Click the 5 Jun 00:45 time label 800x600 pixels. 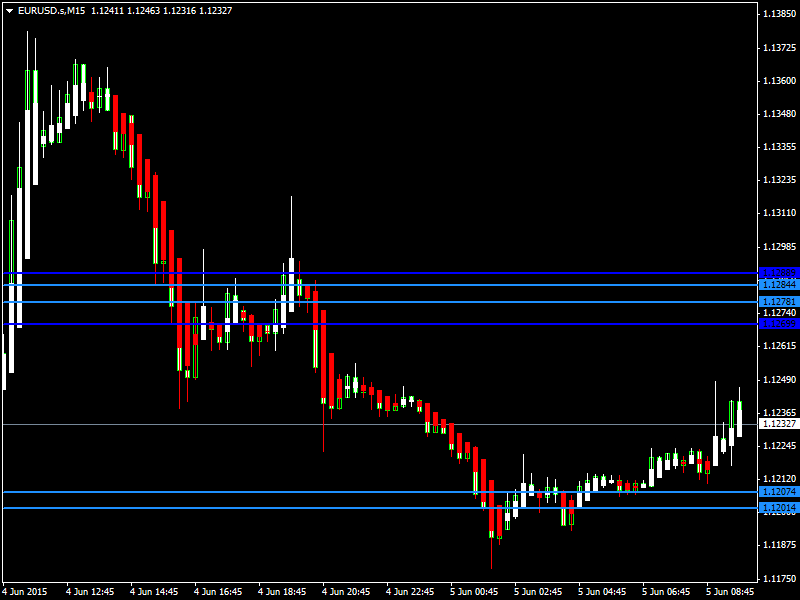coord(475,591)
